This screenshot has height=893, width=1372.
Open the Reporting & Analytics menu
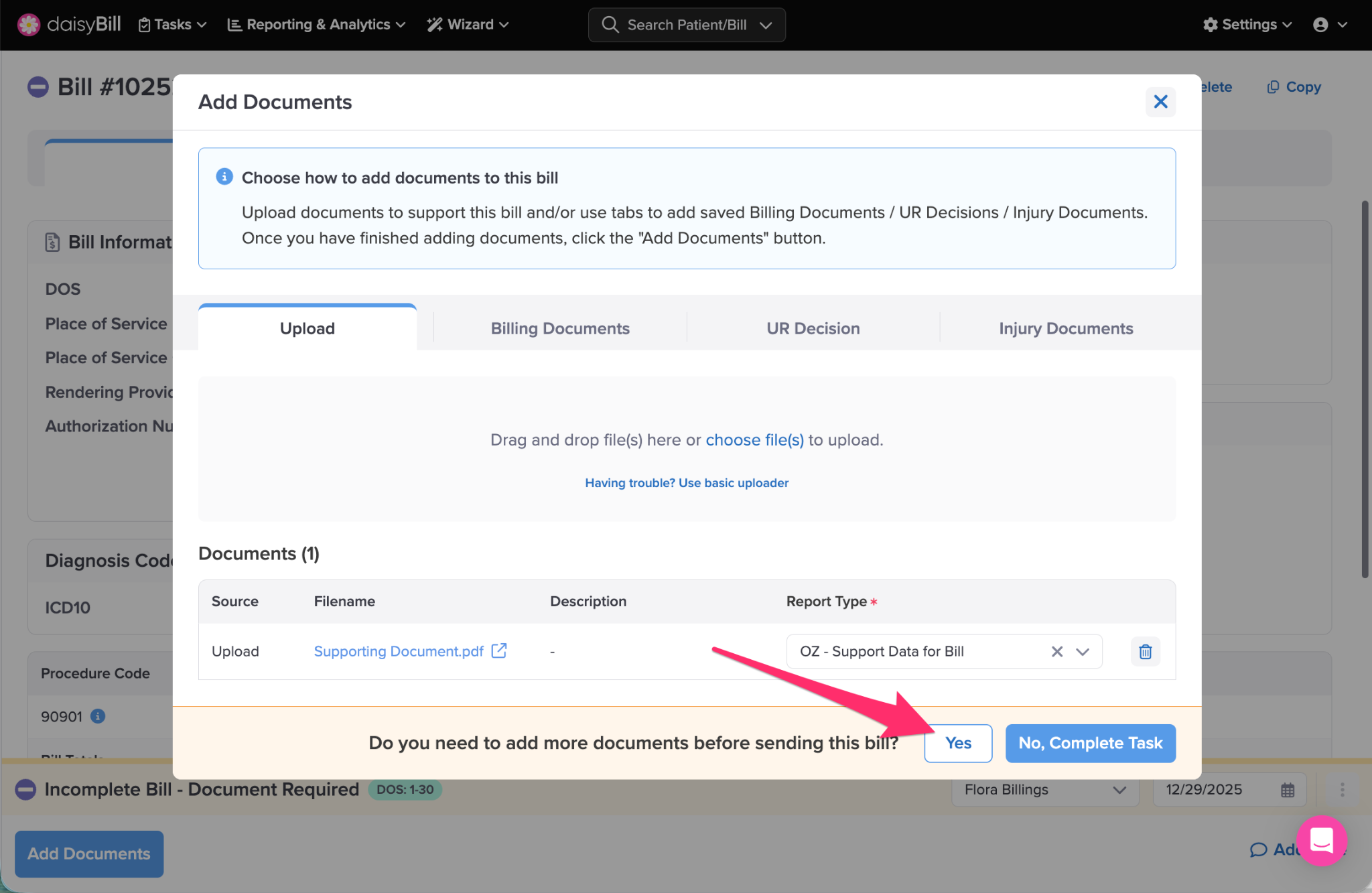[316, 25]
